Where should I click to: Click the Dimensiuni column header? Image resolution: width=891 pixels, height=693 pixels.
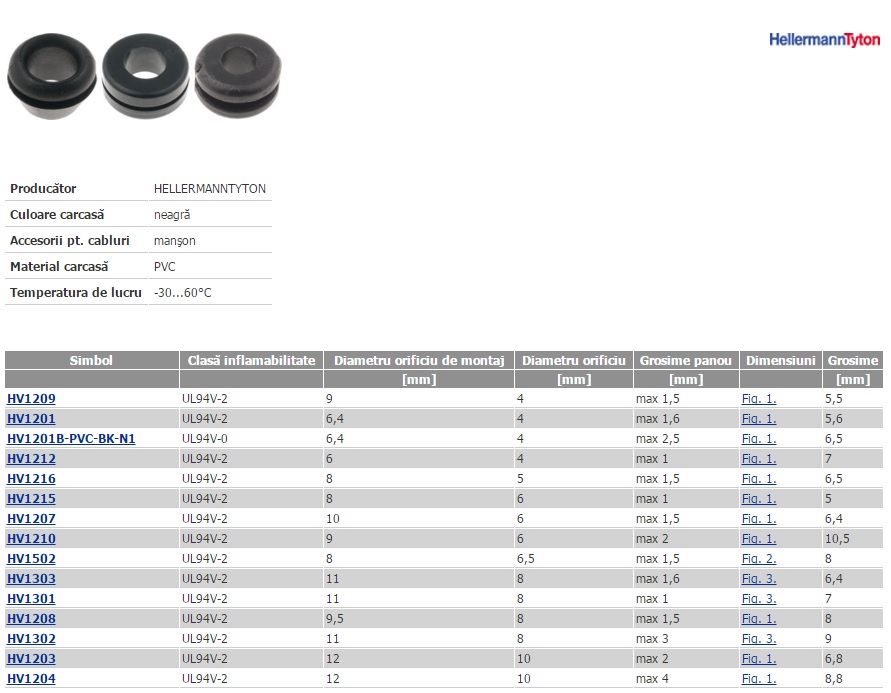(x=781, y=360)
